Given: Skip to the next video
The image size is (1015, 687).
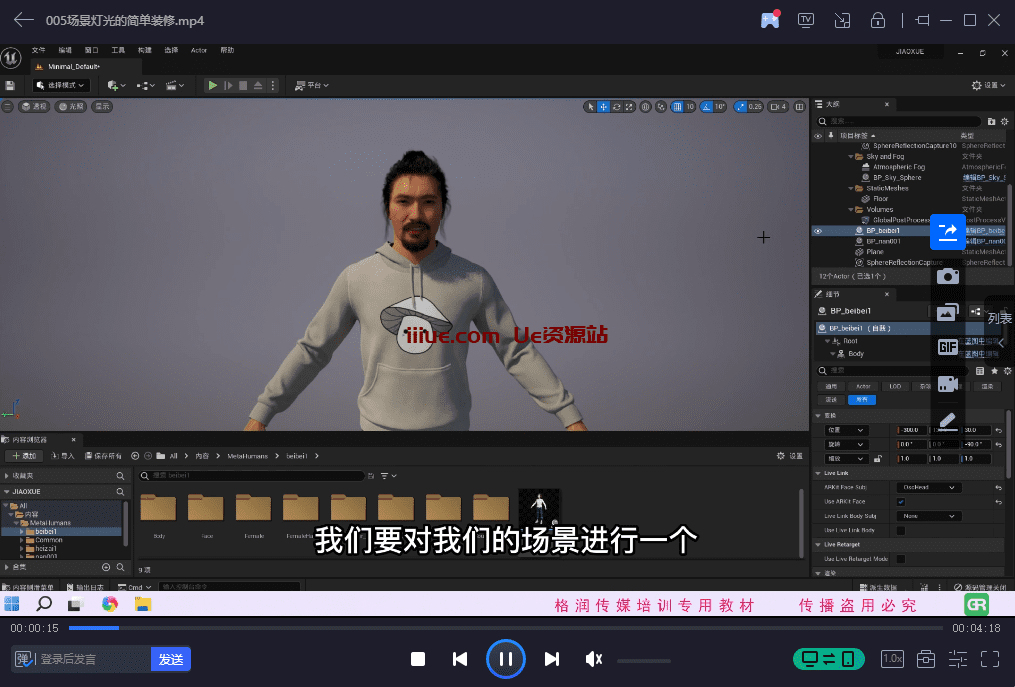Looking at the screenshot, I should pyautogui.click(x=551, y=659).
